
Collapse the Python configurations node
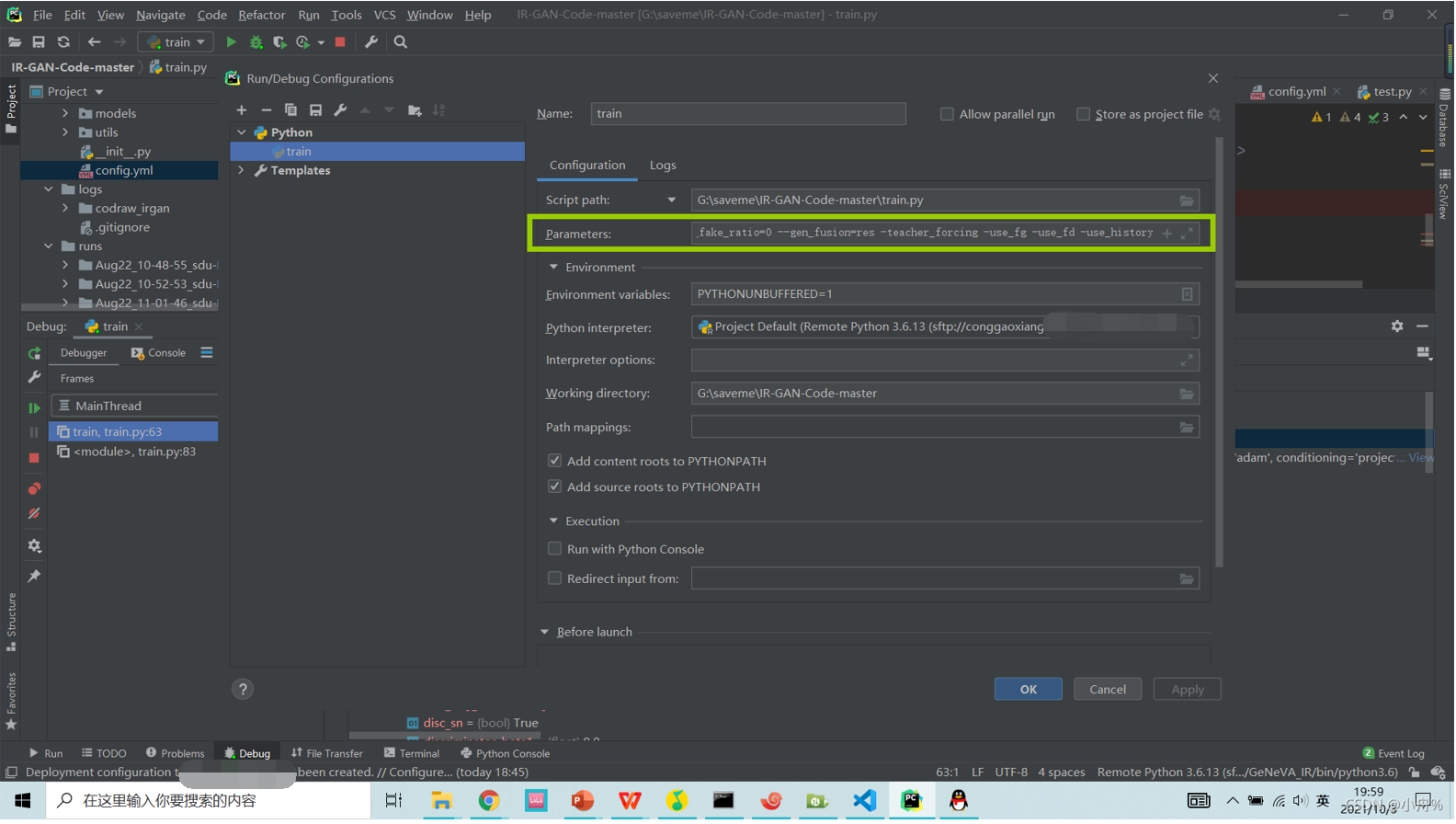(242, 133)
